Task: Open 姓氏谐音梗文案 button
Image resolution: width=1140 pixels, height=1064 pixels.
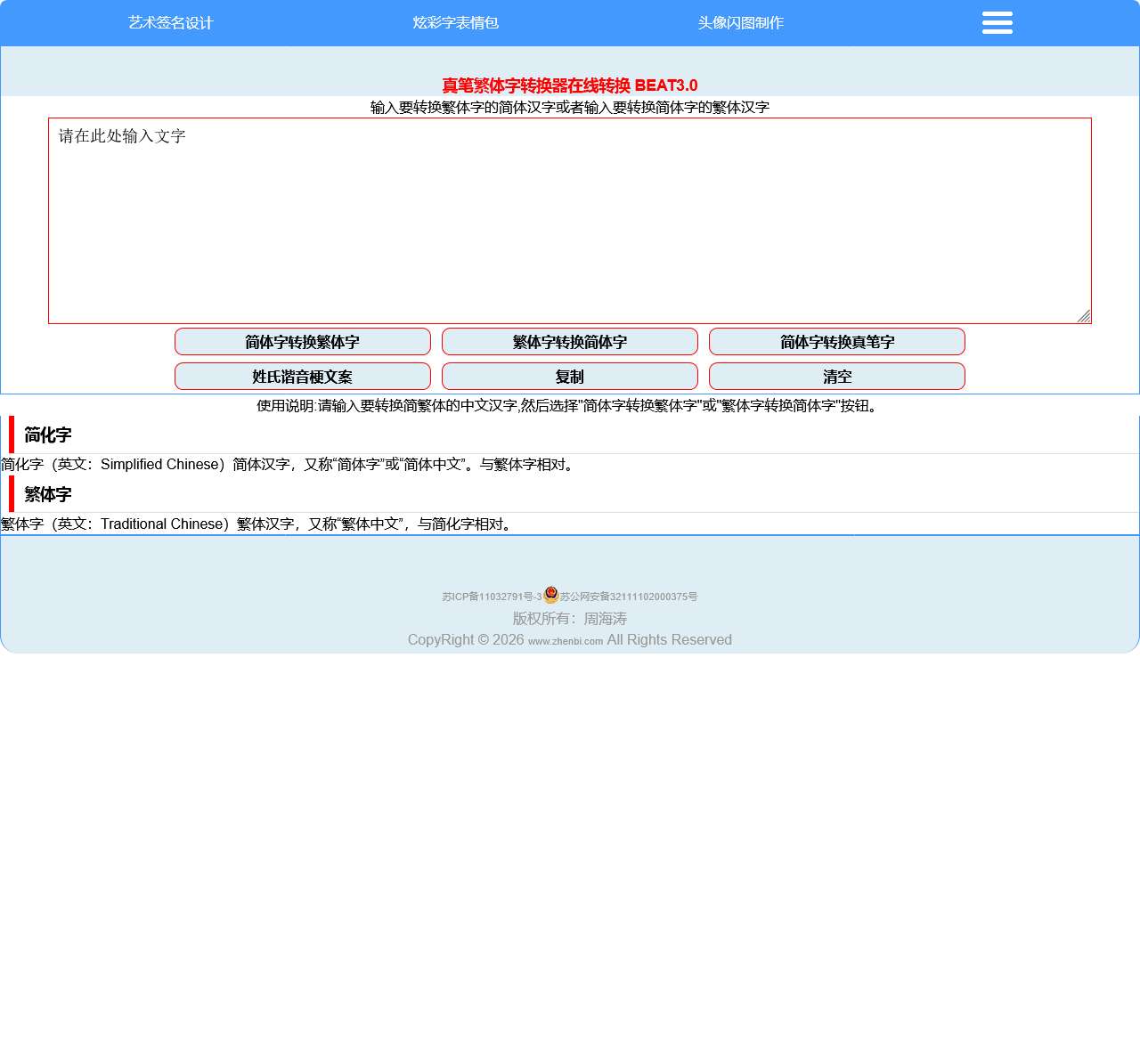Action: tap(302, 377)
